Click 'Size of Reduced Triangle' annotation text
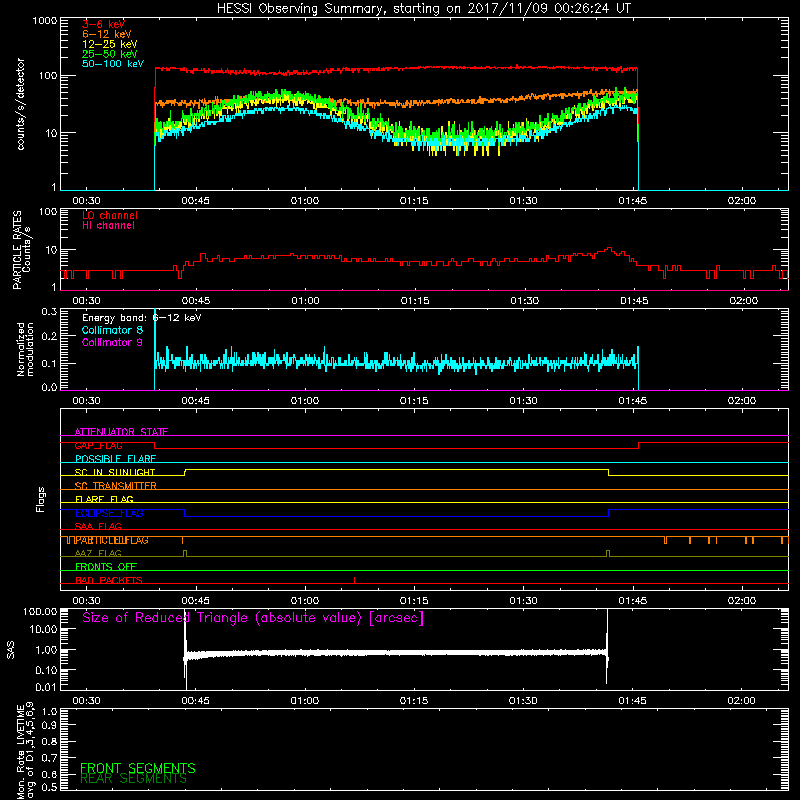Image resolution: width=800 pixels, height=800 pixels. pyautogui.click(x=253, y=618)
